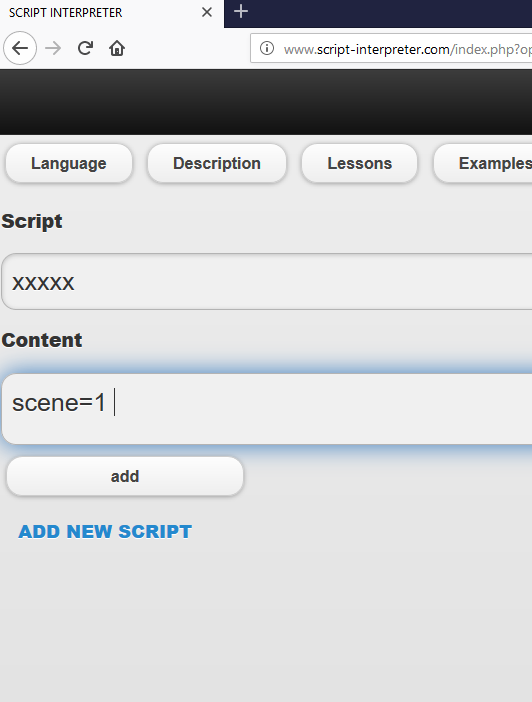Open the Examples section
Screen dimensions: 532x702
[483, 163]
